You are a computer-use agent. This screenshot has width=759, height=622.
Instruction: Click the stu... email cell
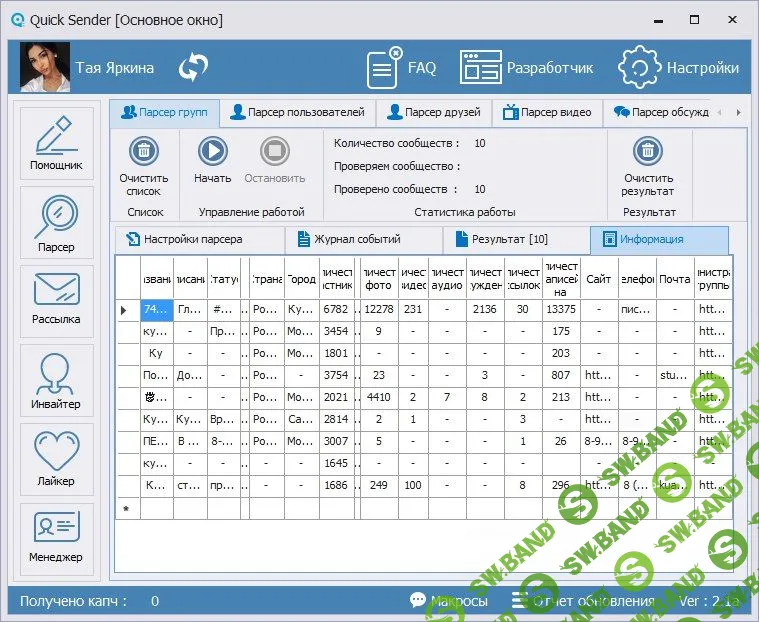pos(675,376)
